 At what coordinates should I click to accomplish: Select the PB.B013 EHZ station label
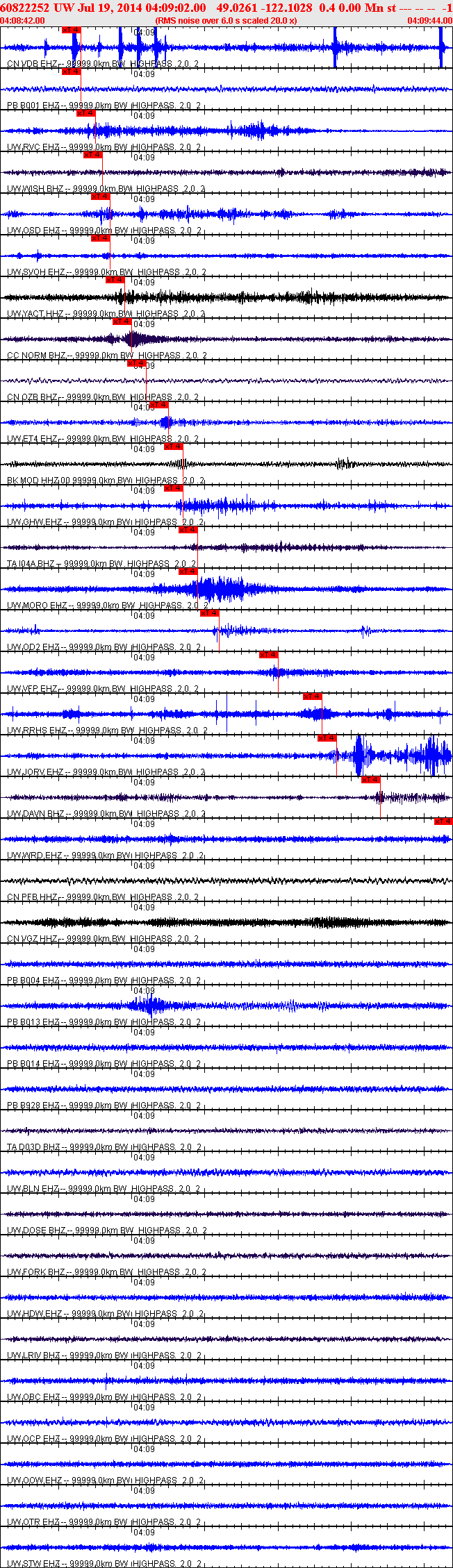coord(33,1022)
